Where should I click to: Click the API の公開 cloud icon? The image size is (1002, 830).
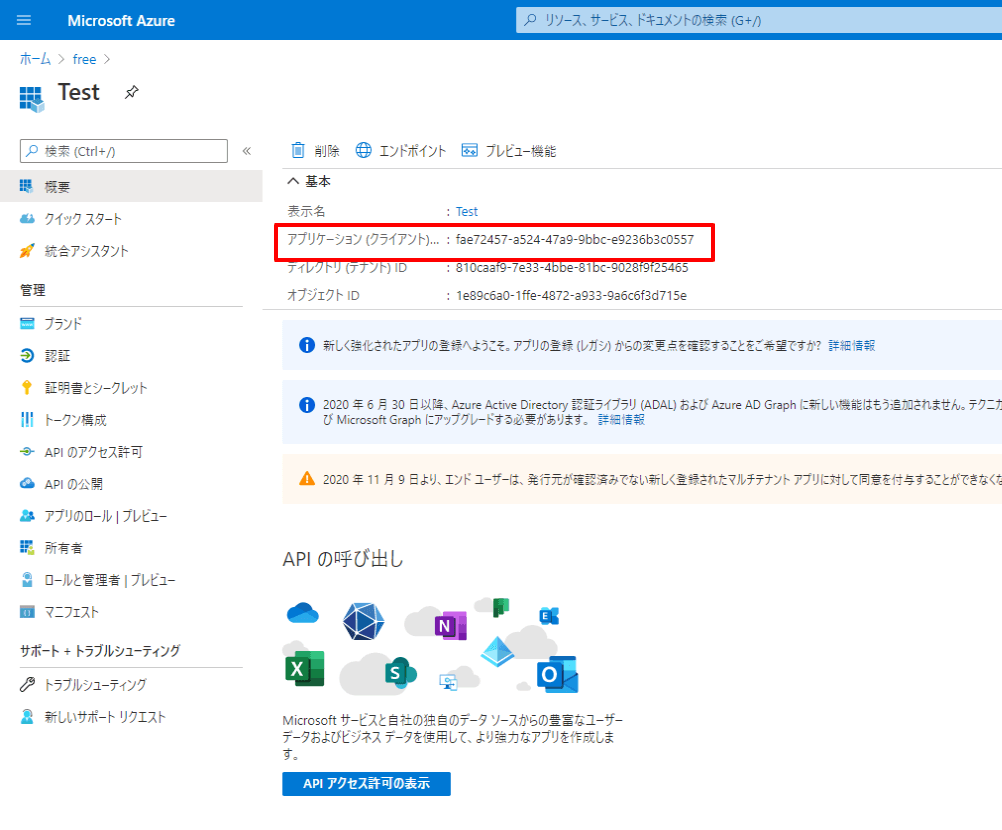(27, 484)
